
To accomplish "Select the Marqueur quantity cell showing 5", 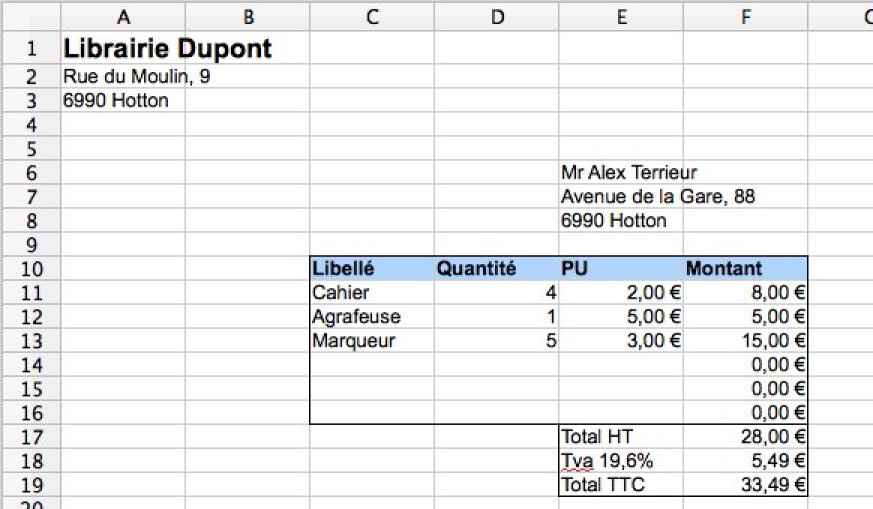I will tap(497, 340).
